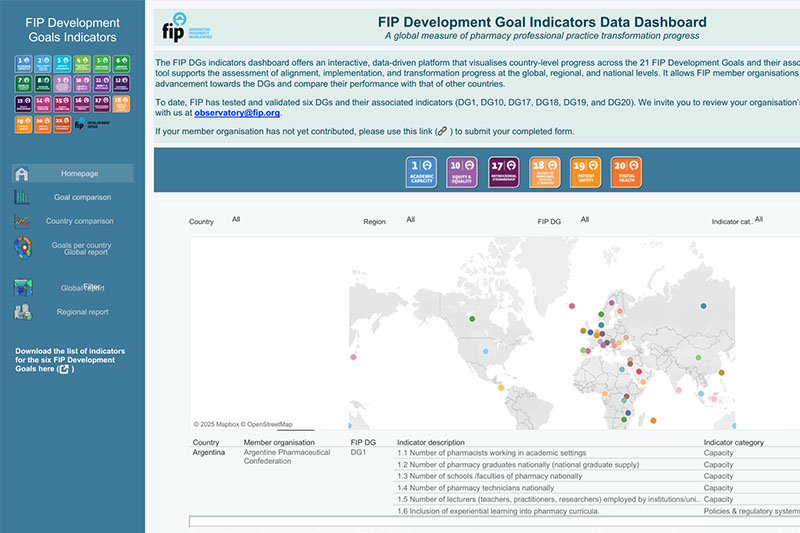Click the pink marker near Iceland
Screen dimensions: 800x533
click(x=572, y=306)
